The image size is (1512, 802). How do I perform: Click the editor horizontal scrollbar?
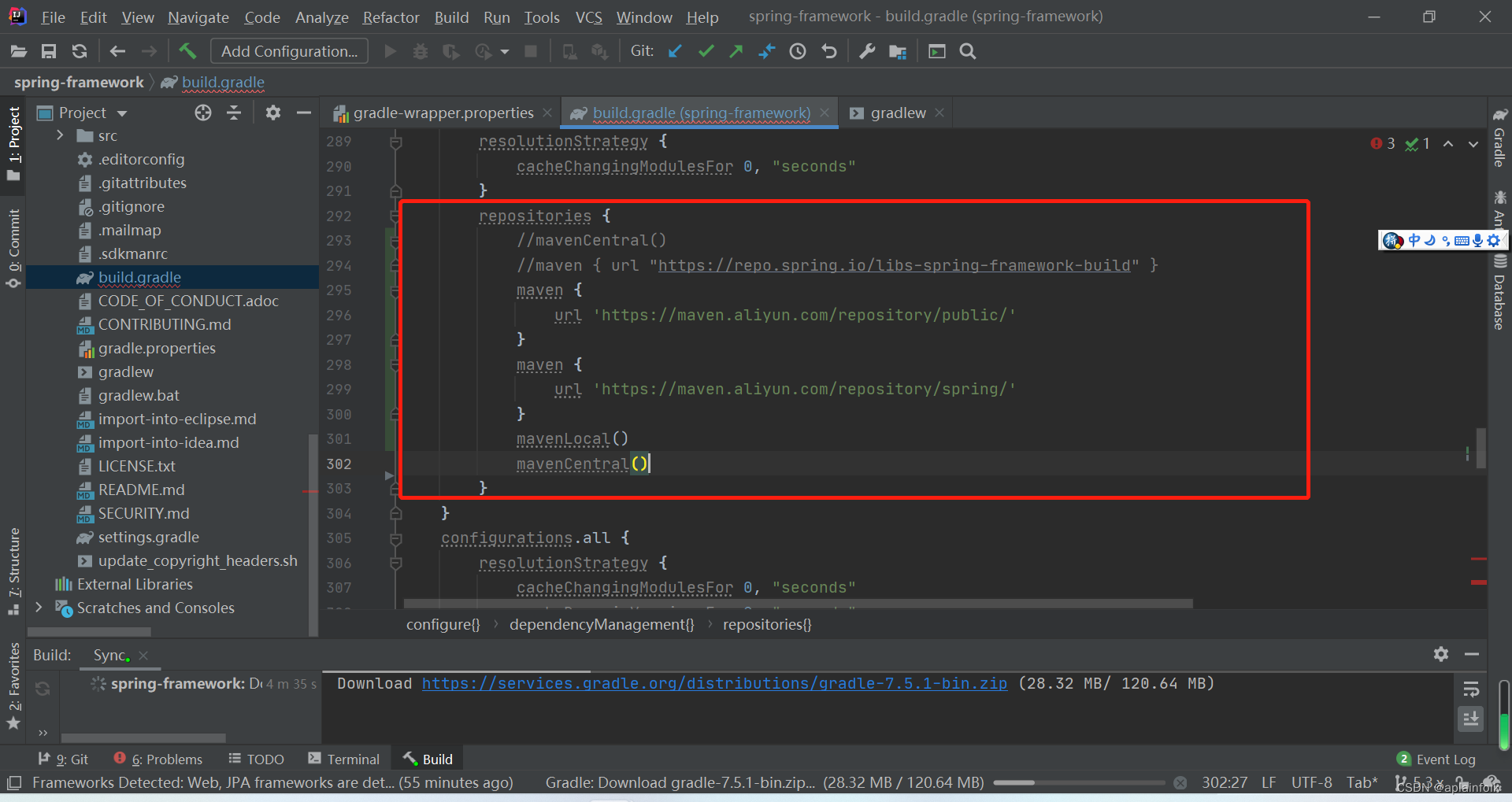pos(799,604)
